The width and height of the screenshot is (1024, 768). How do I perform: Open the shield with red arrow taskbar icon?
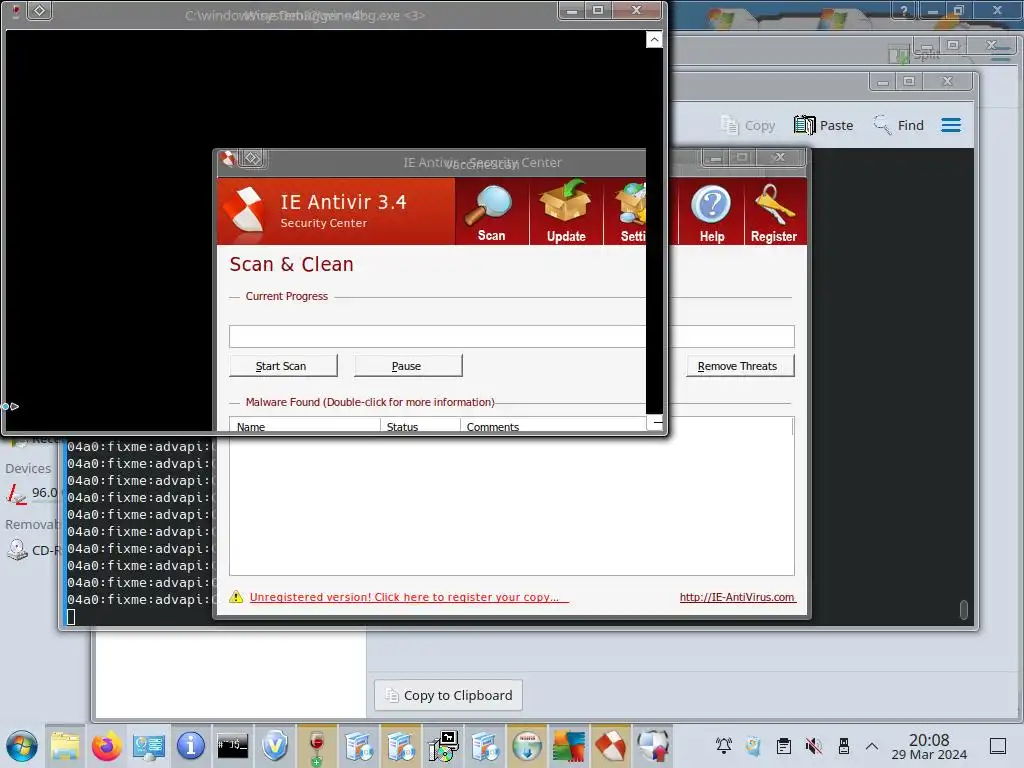pyautogui.click(x=653, y=746)
